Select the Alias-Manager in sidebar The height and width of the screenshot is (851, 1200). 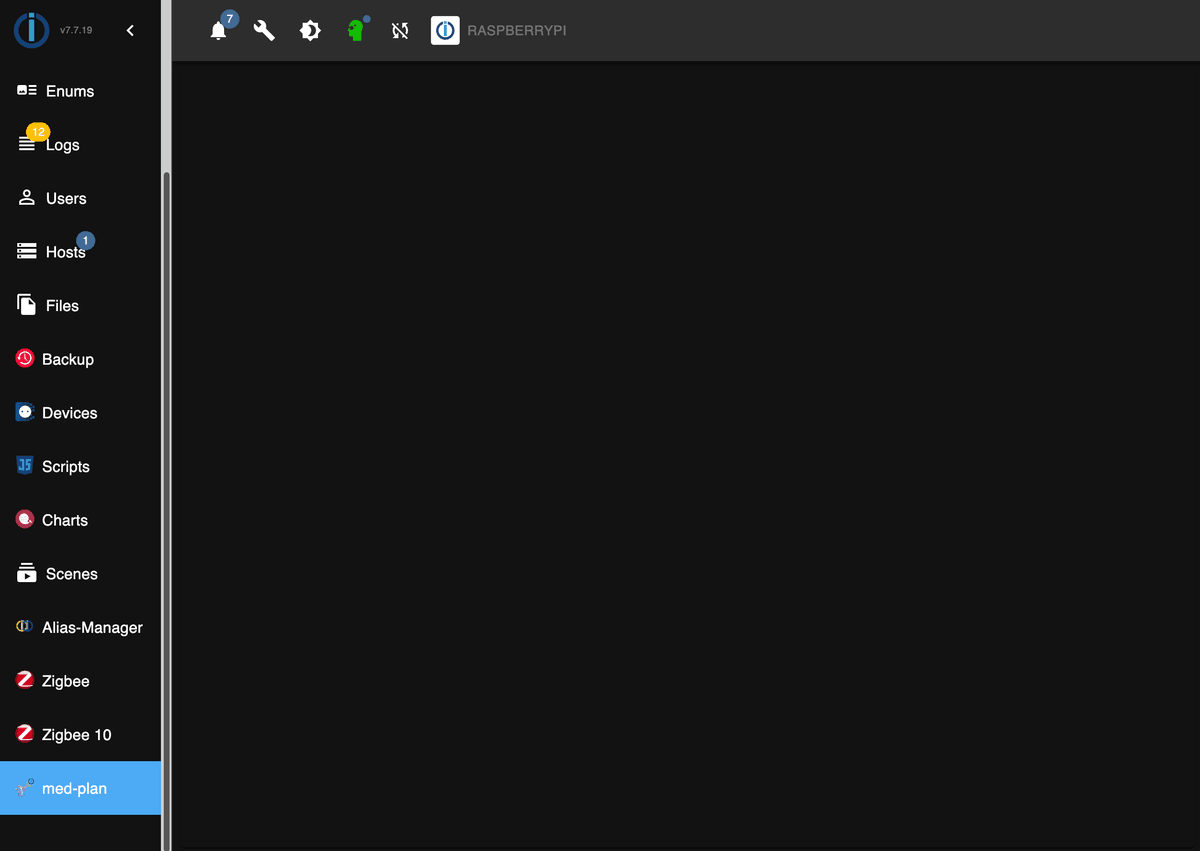click(92, 627)
